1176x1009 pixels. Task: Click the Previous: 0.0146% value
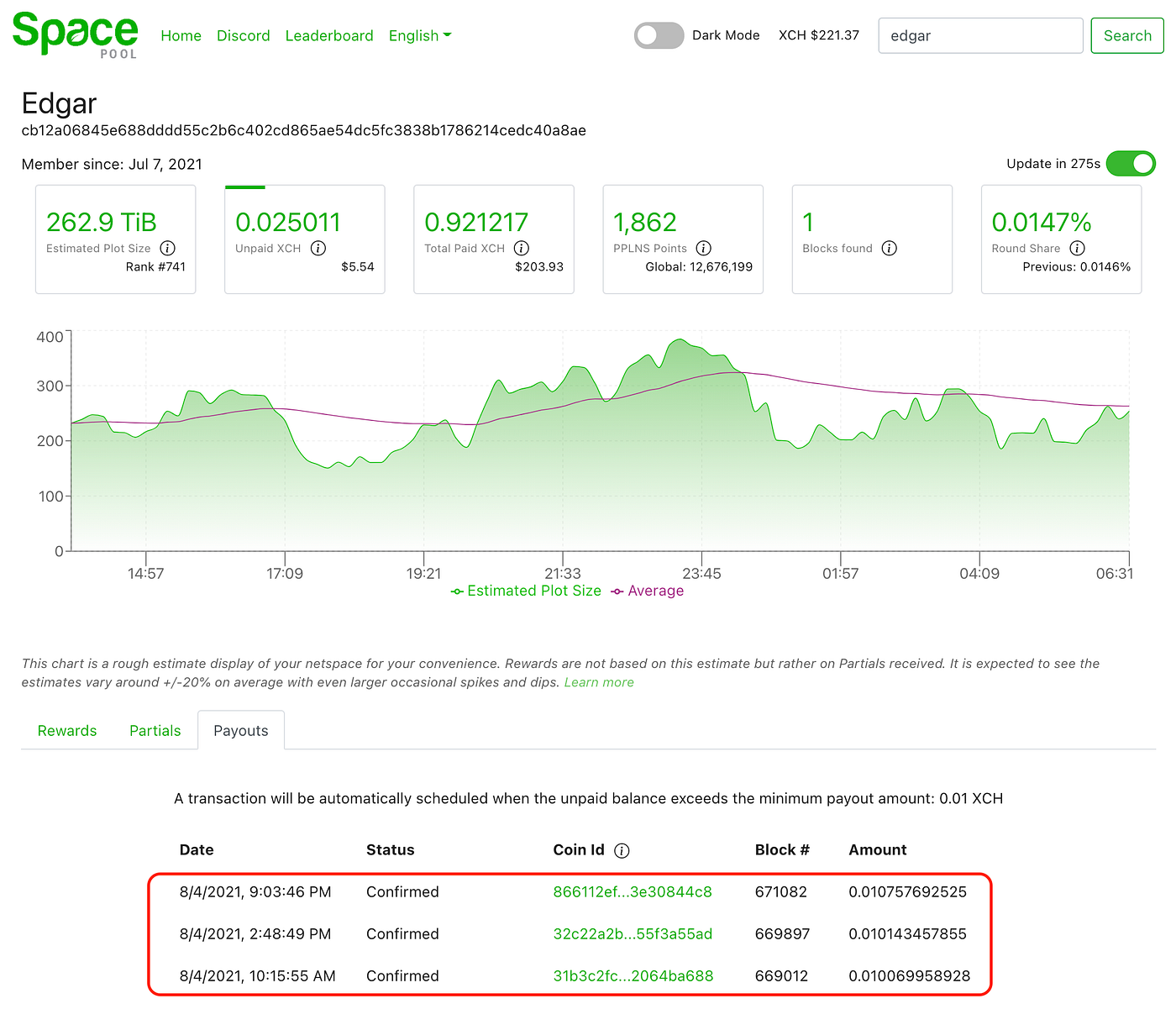1077,266
